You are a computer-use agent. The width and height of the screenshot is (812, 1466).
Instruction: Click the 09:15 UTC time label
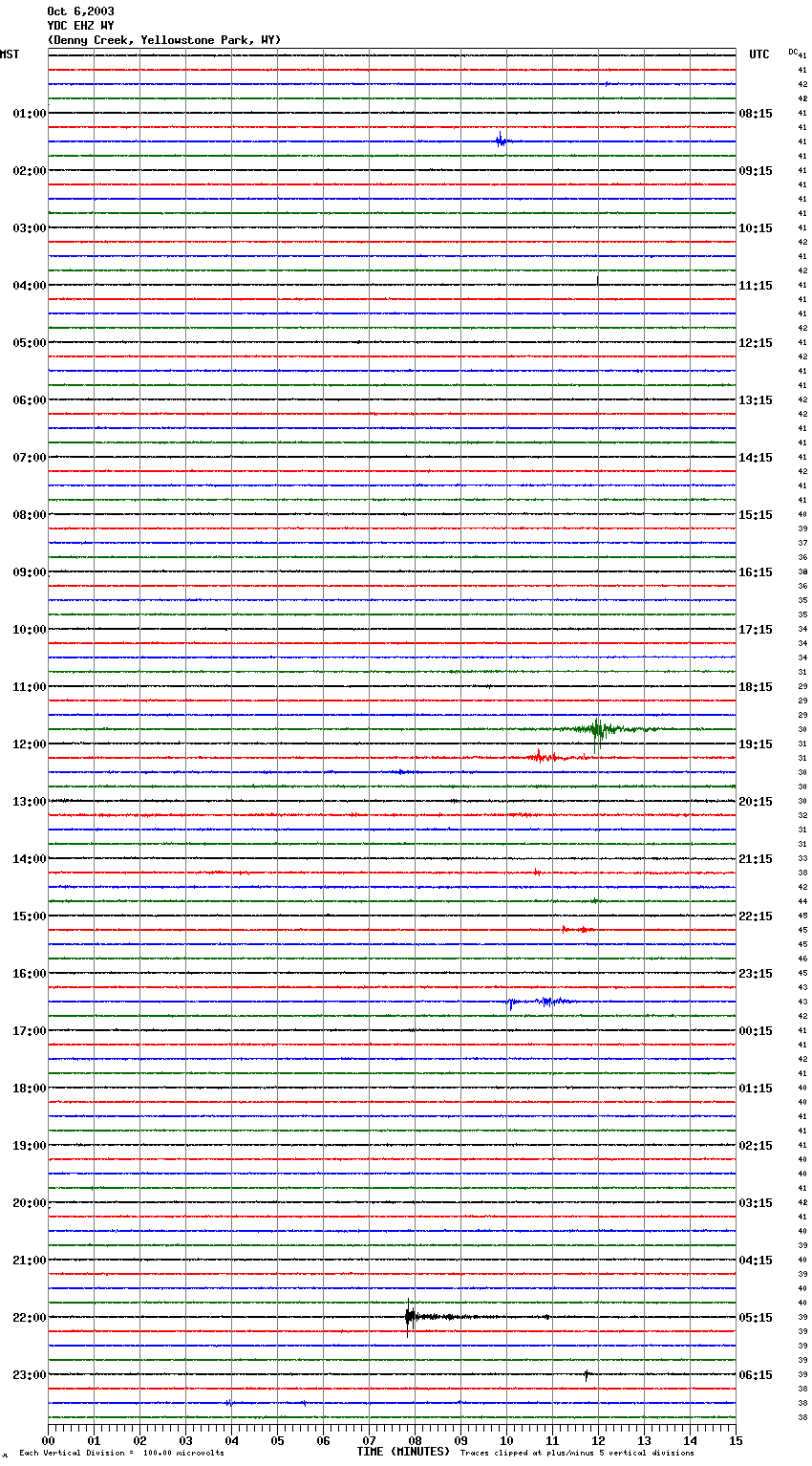756,171
